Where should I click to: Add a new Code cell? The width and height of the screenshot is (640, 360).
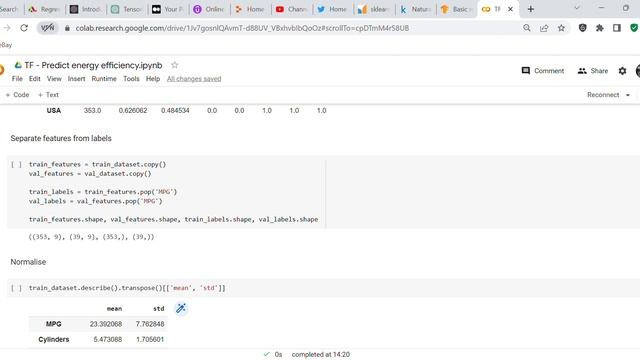click(17, 95)
